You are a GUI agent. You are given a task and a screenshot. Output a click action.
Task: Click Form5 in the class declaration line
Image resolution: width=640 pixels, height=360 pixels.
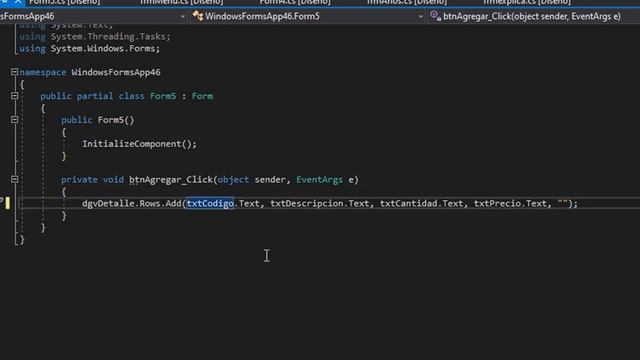[163, 96]
